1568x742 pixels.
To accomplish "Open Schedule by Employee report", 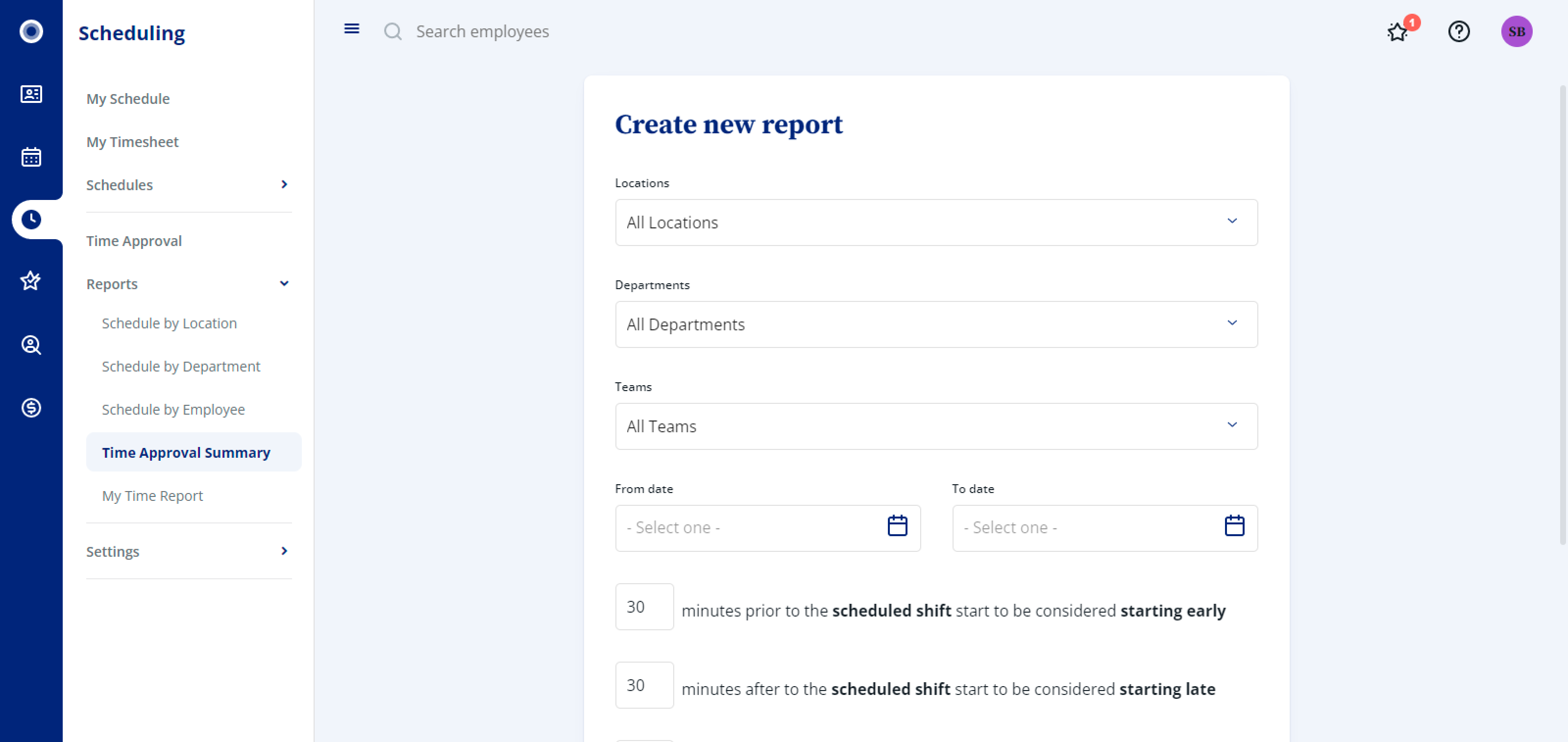I will coord(173,410).
